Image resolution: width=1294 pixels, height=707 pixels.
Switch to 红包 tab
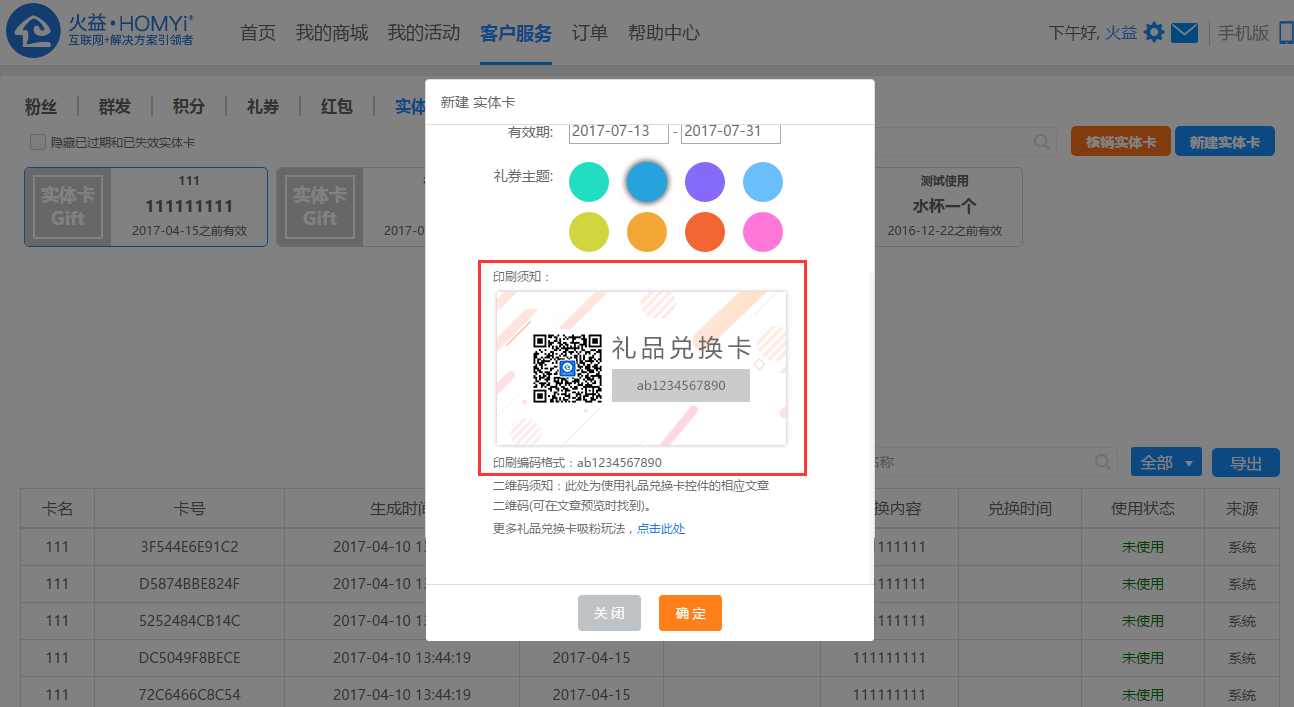337,107
